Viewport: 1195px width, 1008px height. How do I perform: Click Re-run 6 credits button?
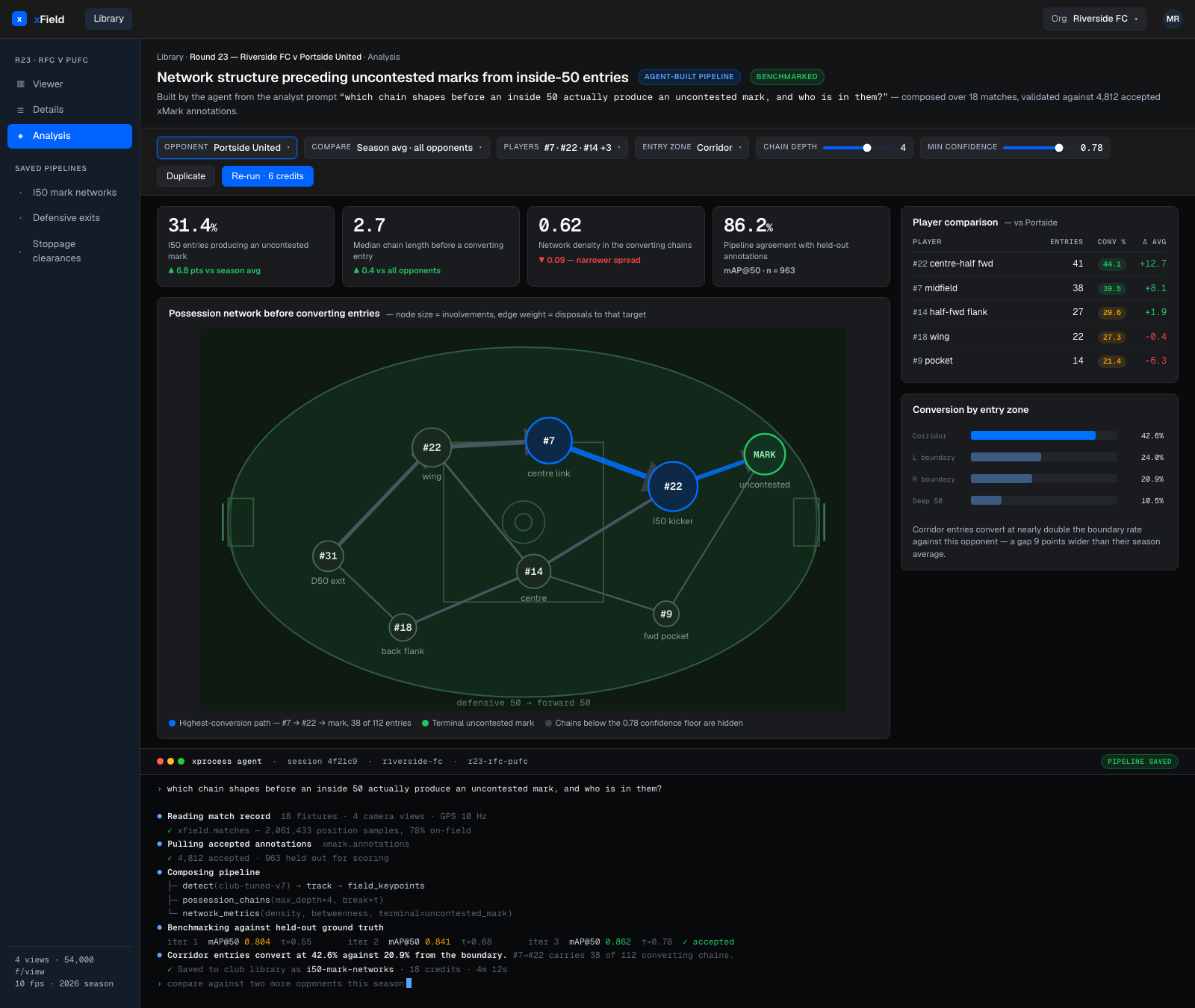coord(267,176)
